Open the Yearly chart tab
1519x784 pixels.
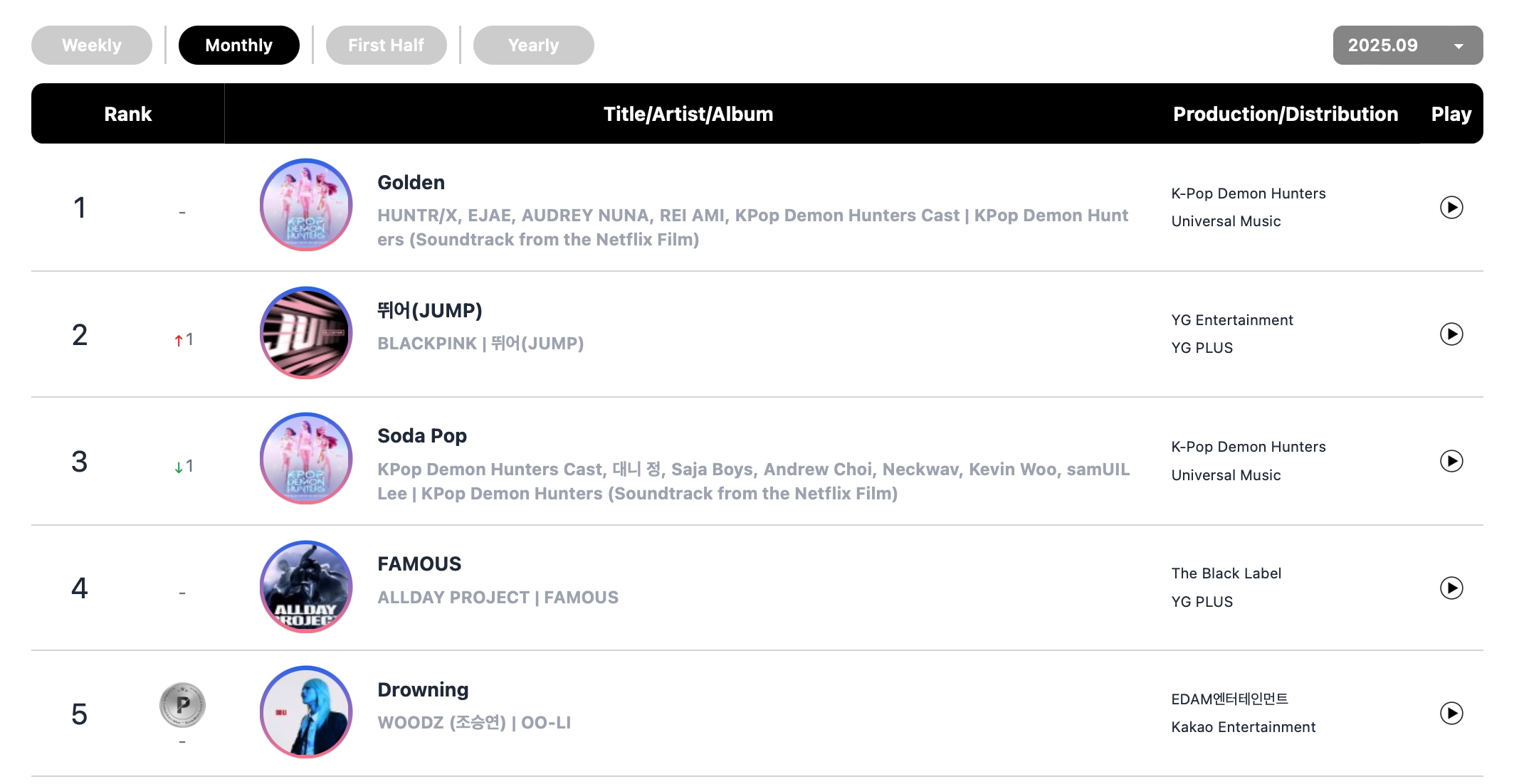(x=533, y=46)
